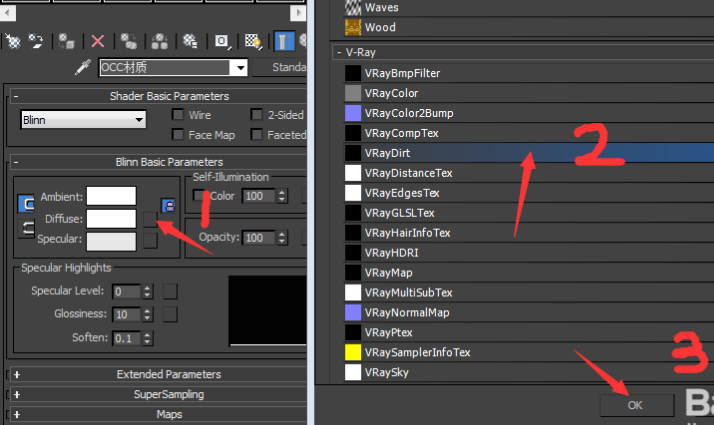Viewport: 714px width, 425px height.
Task: Click Put Material to Scene icon
Action: tap(35, 41)
